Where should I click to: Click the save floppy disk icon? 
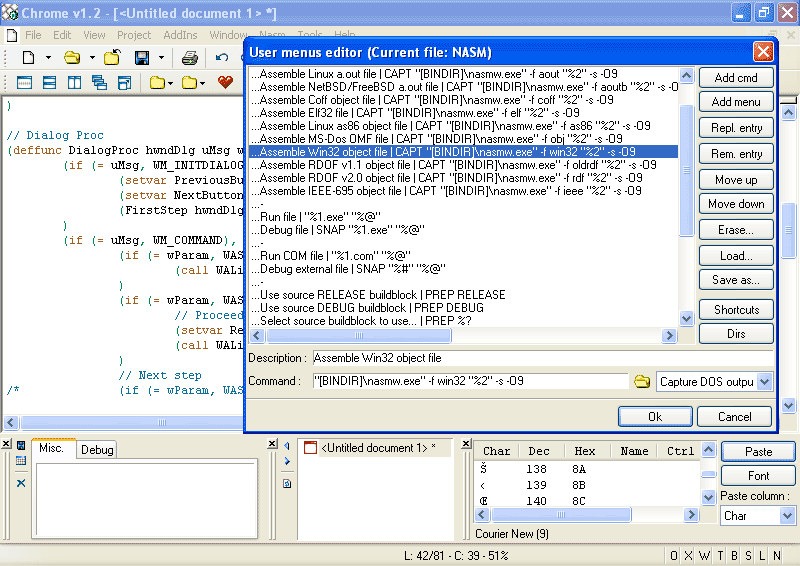click(x=142, y=58)
